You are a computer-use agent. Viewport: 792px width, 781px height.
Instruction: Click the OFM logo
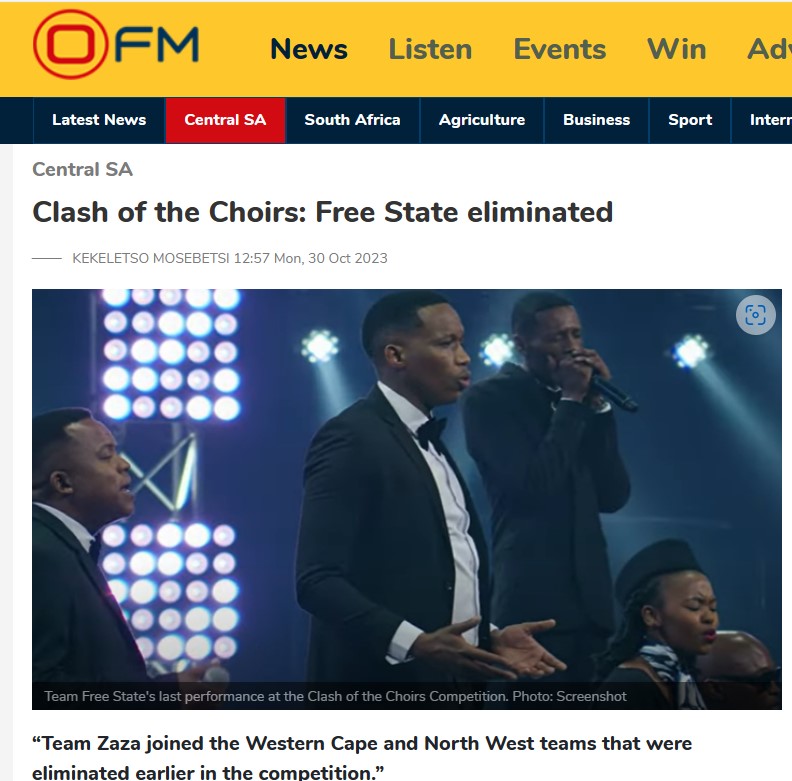pos(116,44)
